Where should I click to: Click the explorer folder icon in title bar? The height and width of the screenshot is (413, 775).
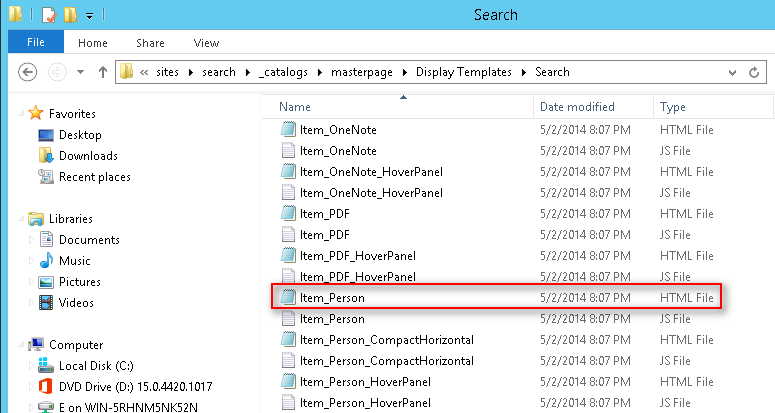[x=16, y=14]
